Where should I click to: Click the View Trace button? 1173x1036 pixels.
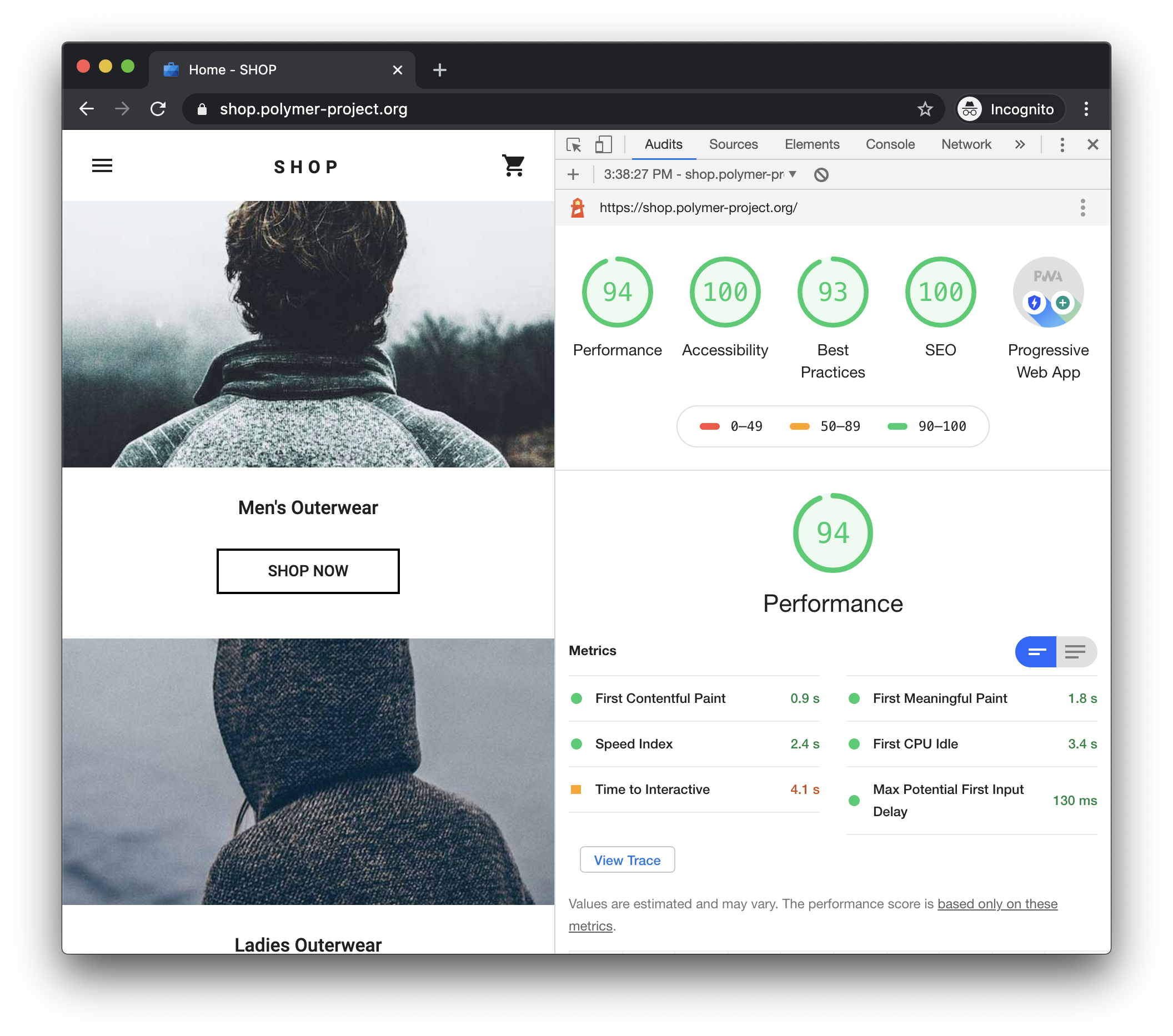tap(626, 859)
